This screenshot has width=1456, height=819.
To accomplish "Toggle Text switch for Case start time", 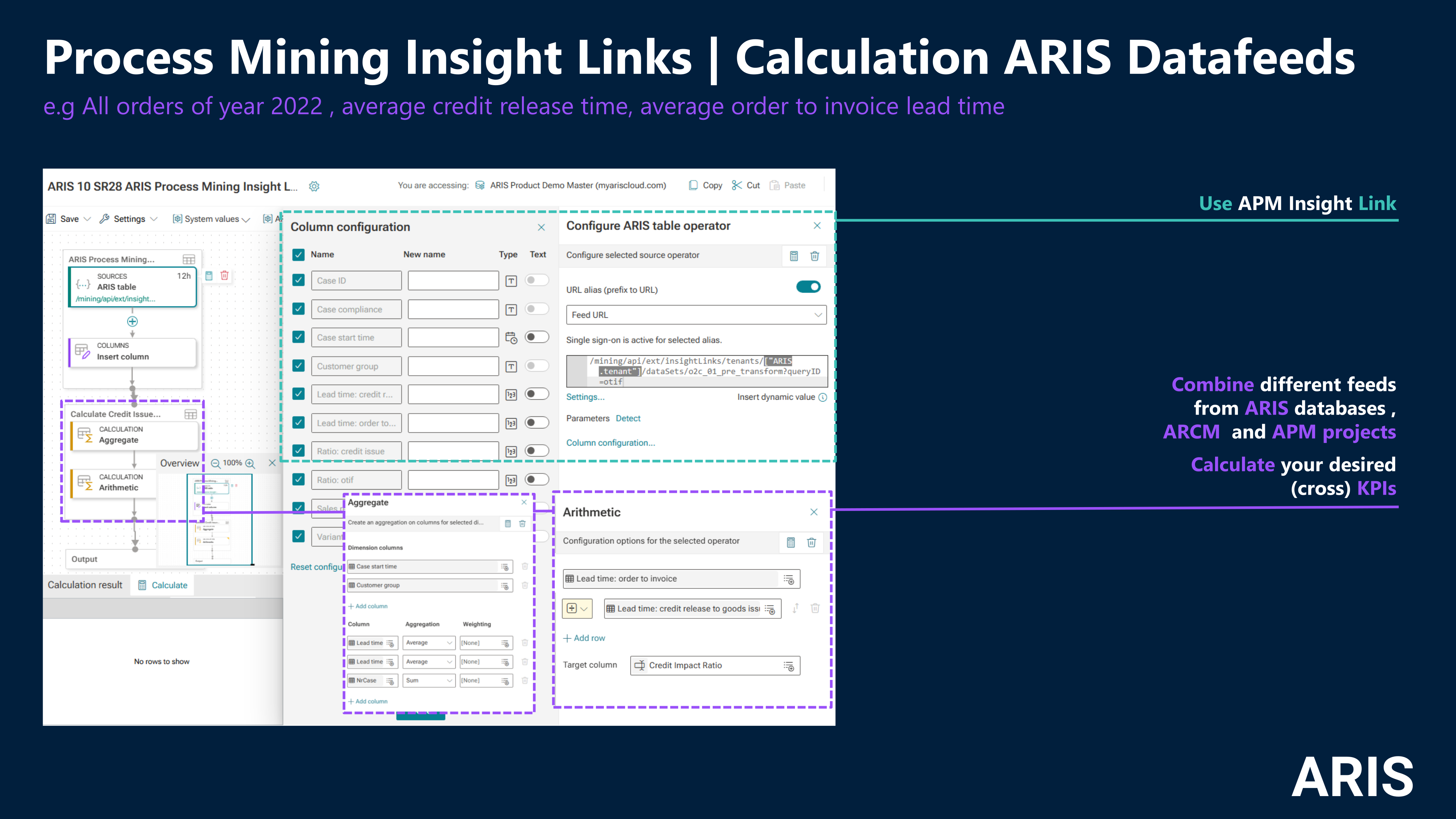I will (537, 337).
